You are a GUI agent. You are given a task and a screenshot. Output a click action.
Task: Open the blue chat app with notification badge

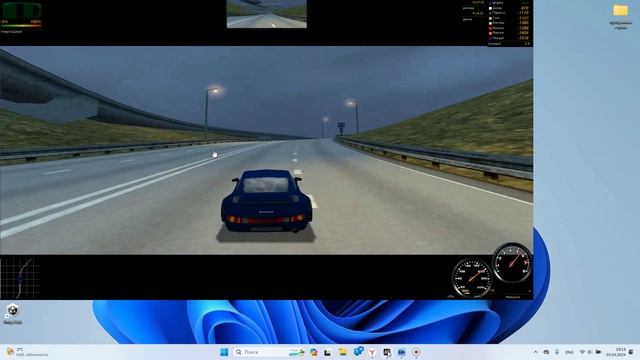358,351
